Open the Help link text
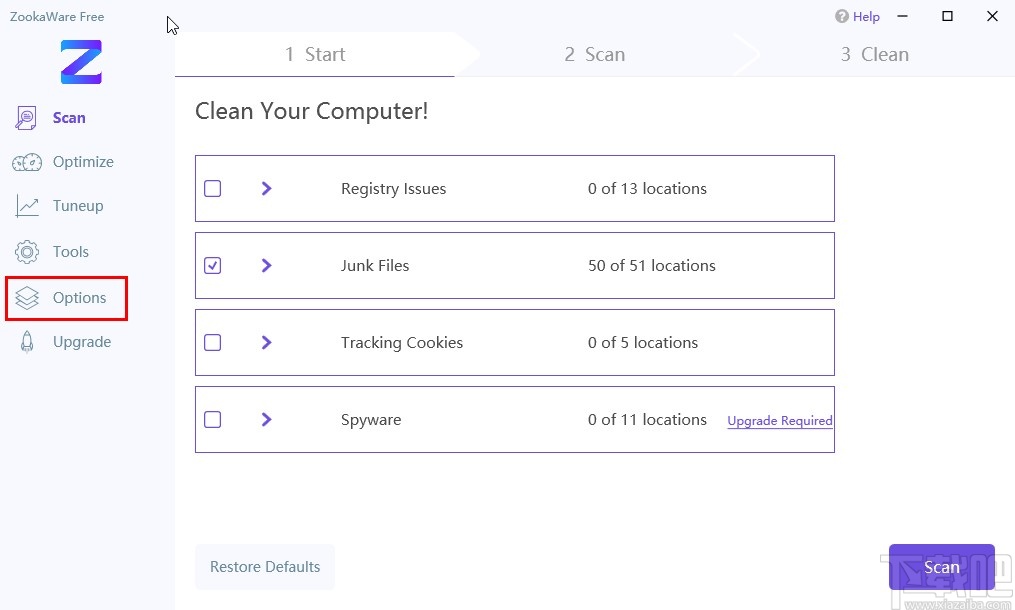 (x=866, y=17)
